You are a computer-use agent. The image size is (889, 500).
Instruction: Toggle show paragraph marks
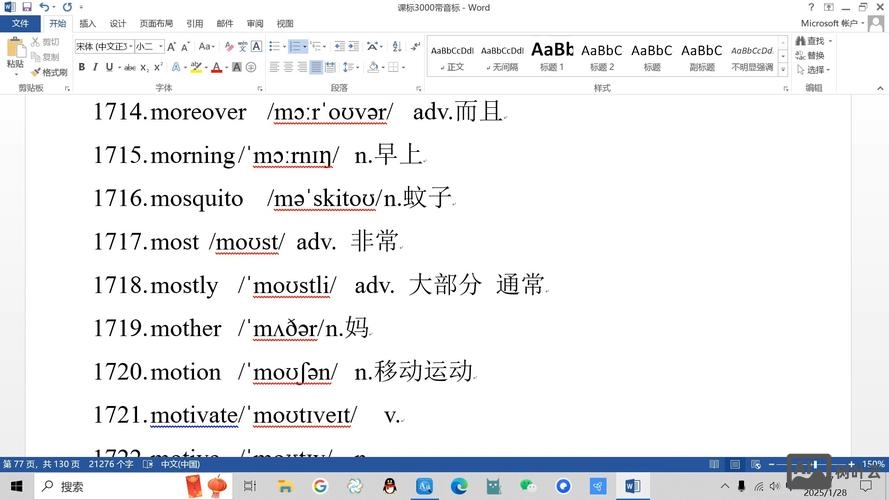coord(416,46)
